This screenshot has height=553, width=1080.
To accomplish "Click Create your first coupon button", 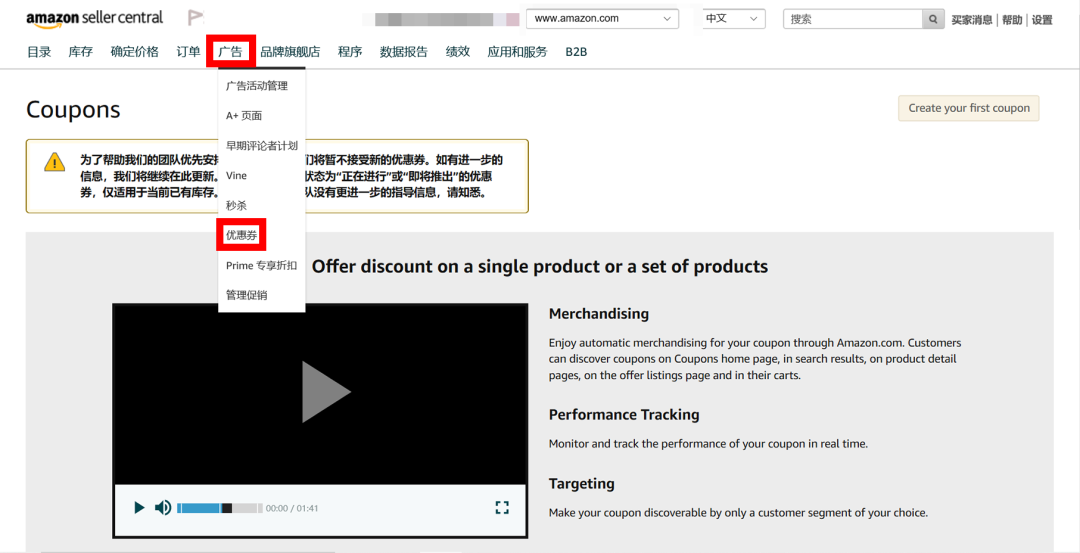I will pyautogui.click(x=968, y=108).
